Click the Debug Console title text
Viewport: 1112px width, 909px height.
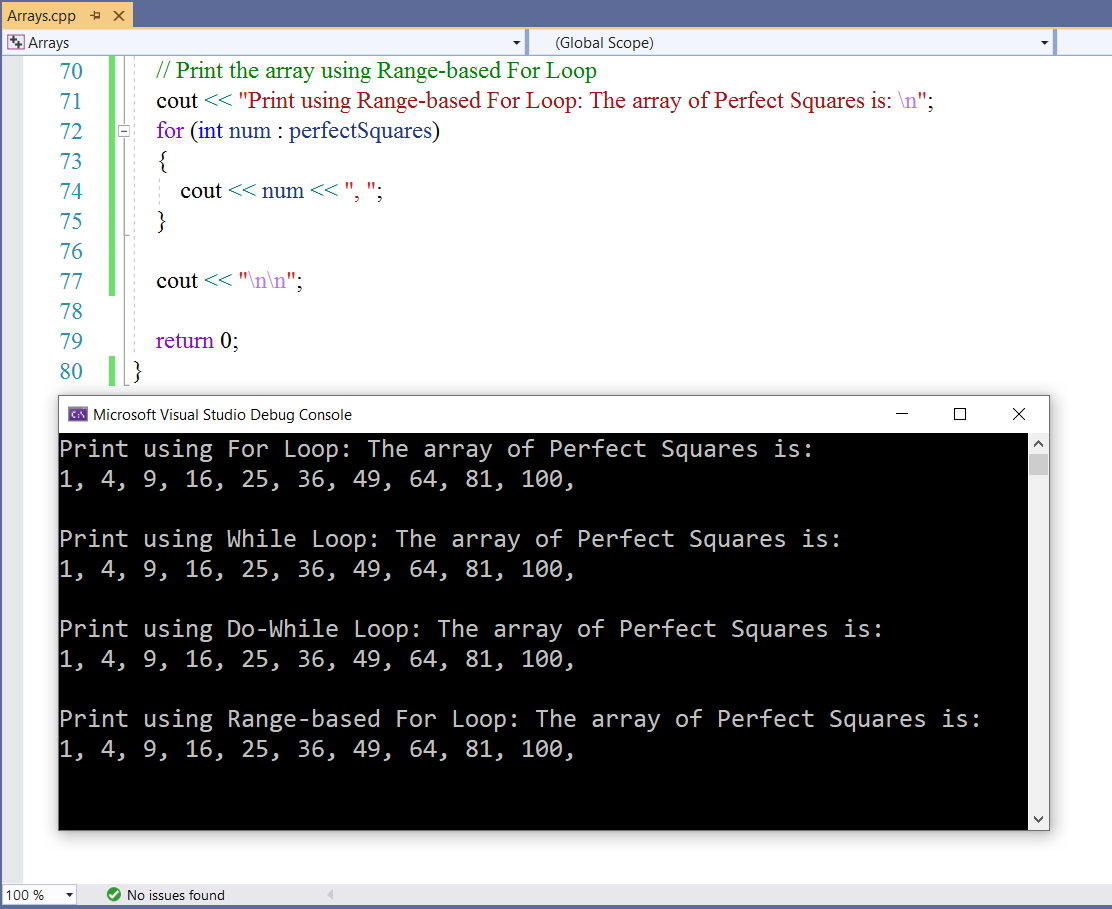[222, 415]
